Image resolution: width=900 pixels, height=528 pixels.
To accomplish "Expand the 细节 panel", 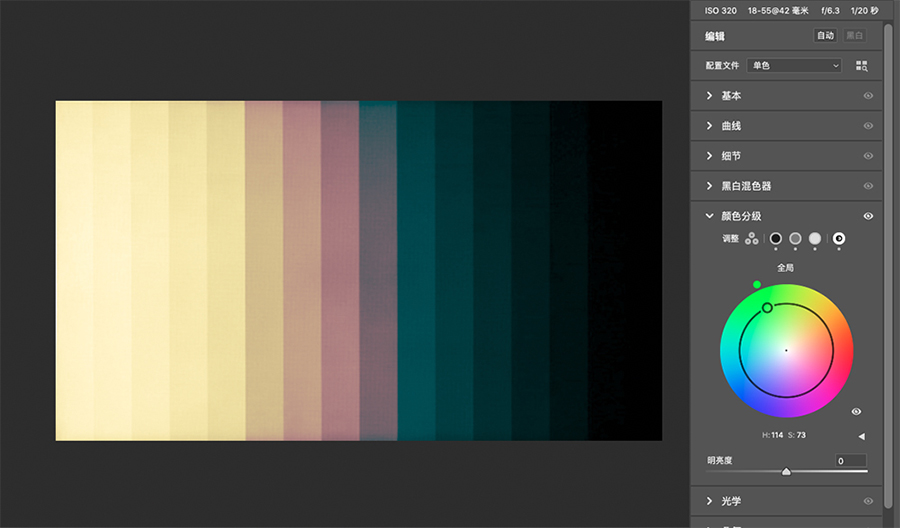I will tap(710, 156).
